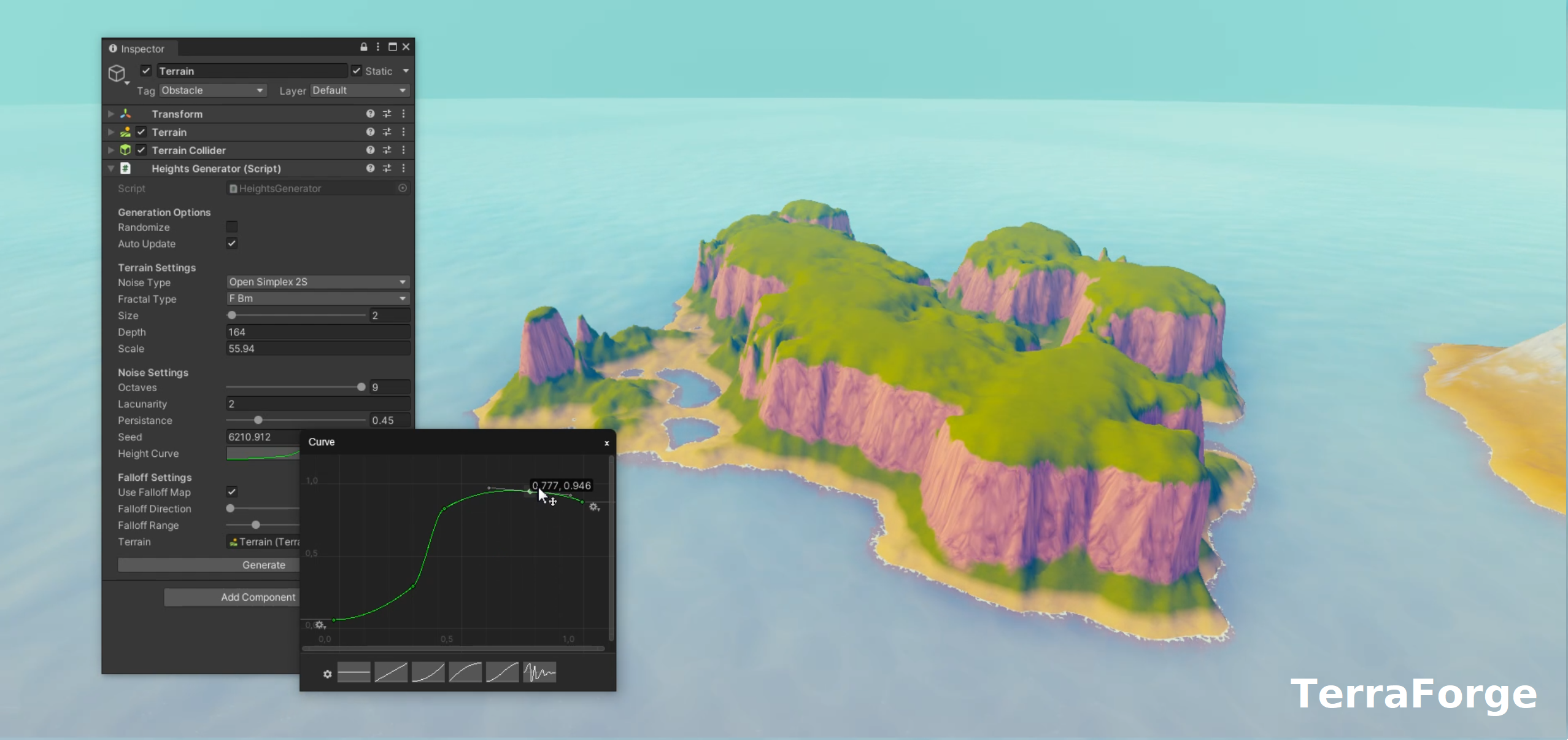Expand the Transform component foldout
This screenshot has height=740, width=1568.
click(x=111, y=114)
